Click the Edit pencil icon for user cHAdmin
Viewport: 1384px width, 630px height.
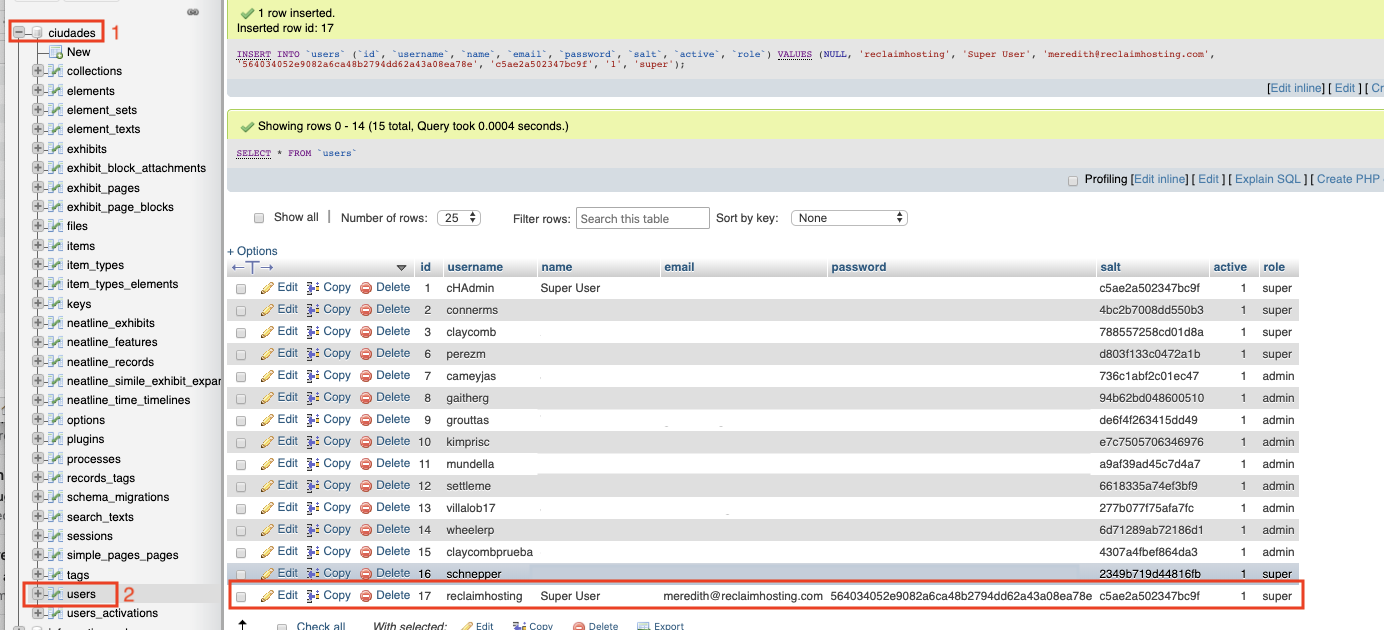pyautogui.click(x=267, y=287)
